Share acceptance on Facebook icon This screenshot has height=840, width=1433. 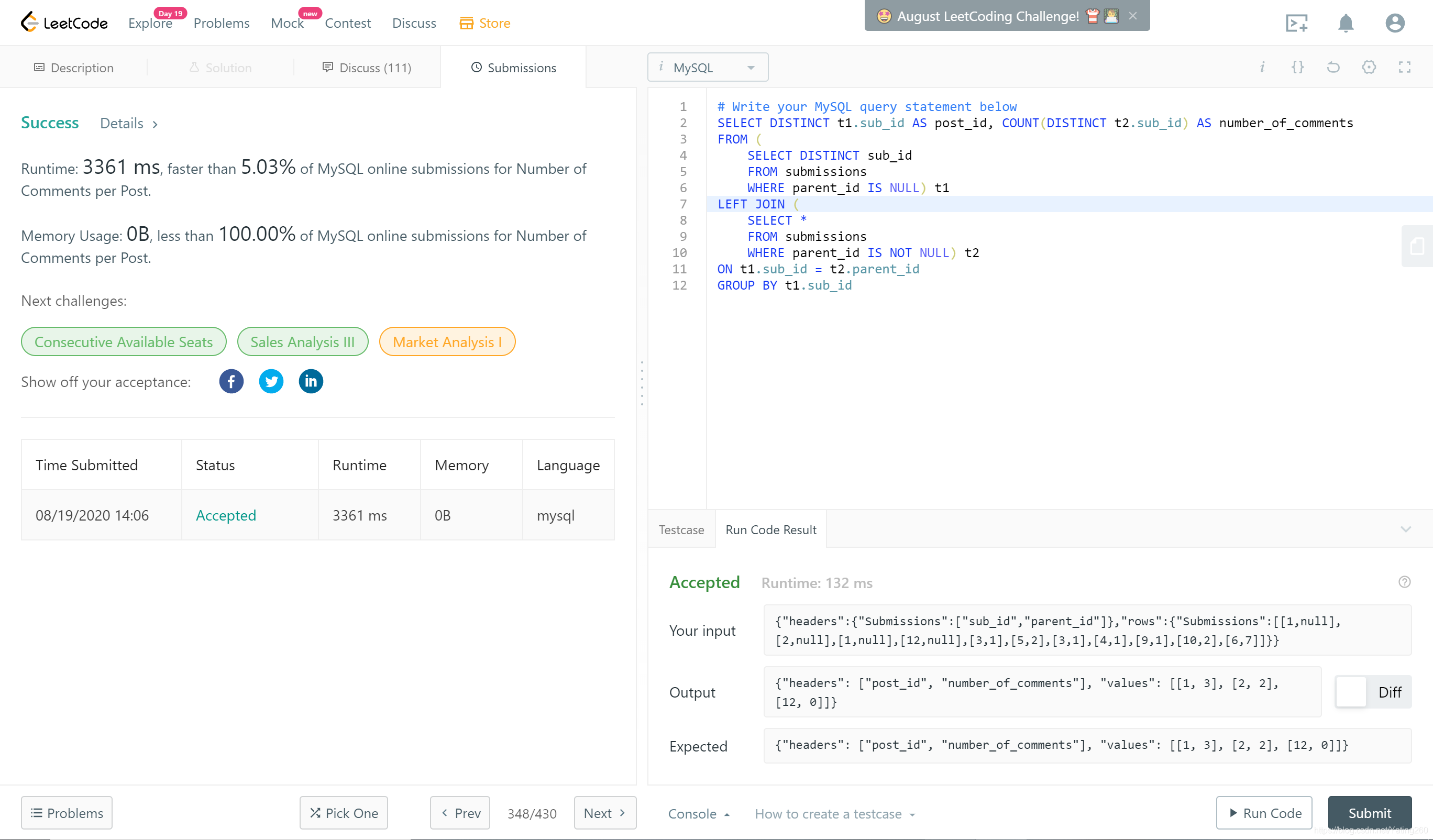coord(231,381)
